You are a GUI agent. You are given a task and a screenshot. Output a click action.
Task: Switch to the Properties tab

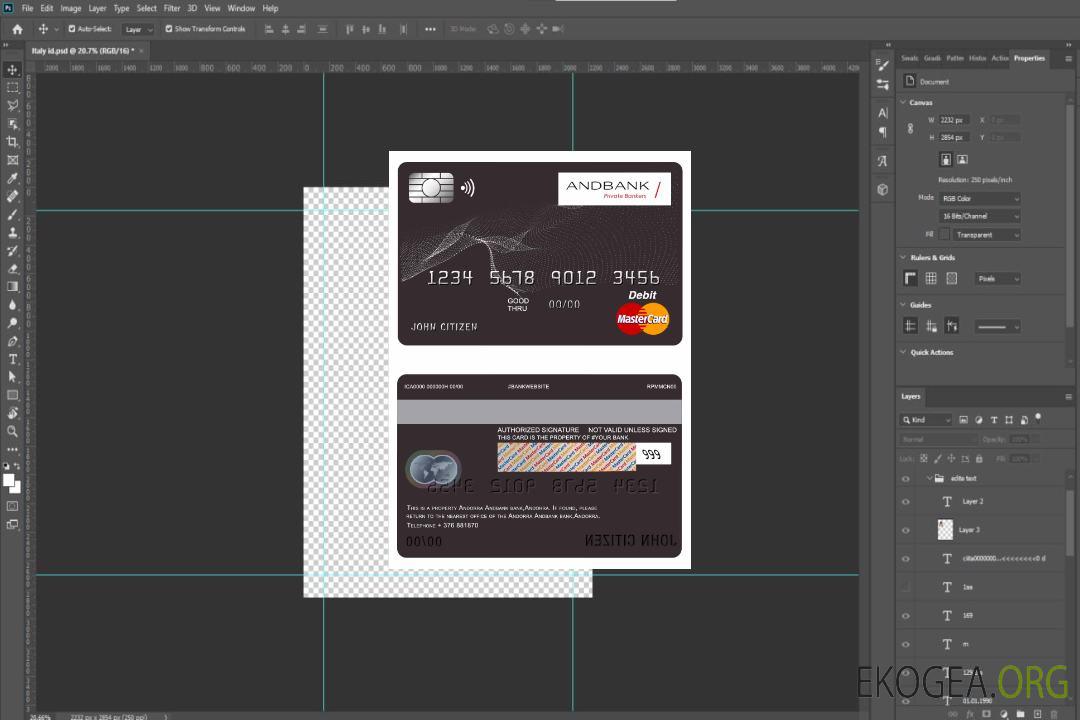tap(1029, 59)
